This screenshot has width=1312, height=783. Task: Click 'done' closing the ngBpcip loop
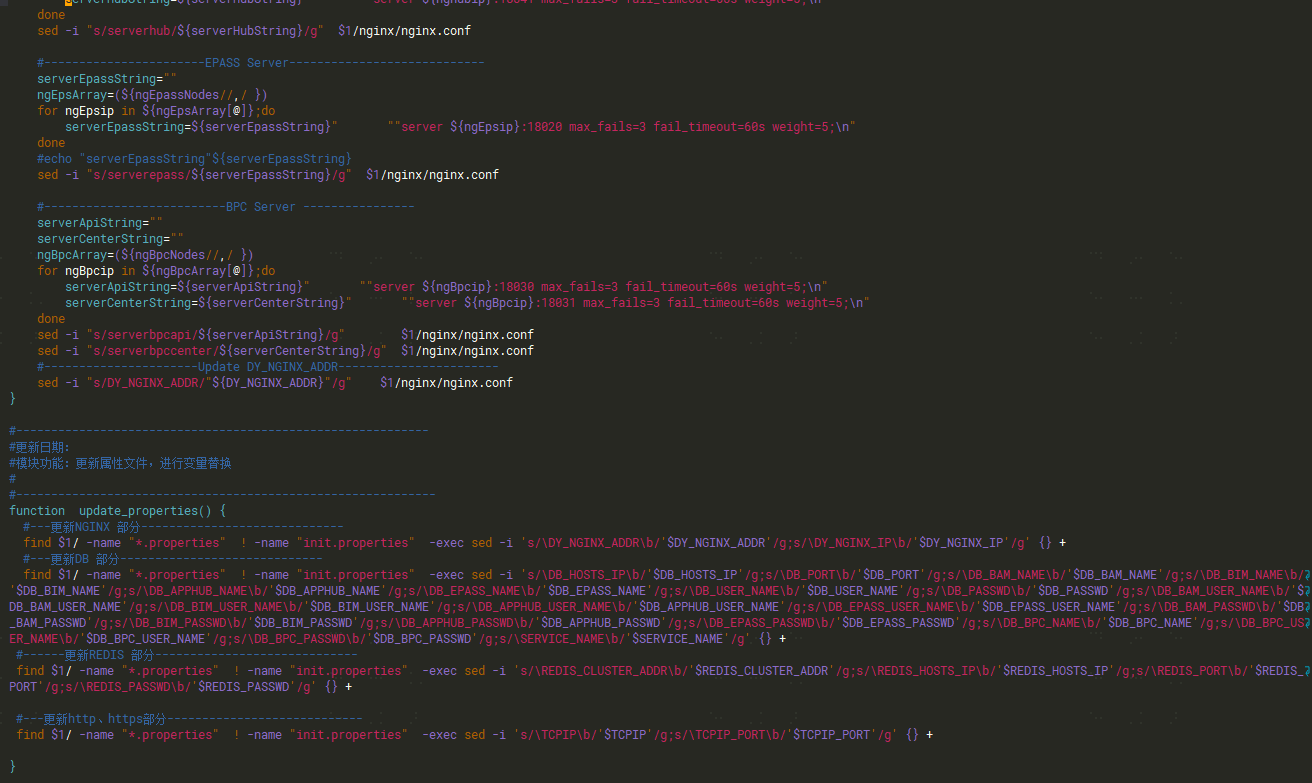(51, 319)
